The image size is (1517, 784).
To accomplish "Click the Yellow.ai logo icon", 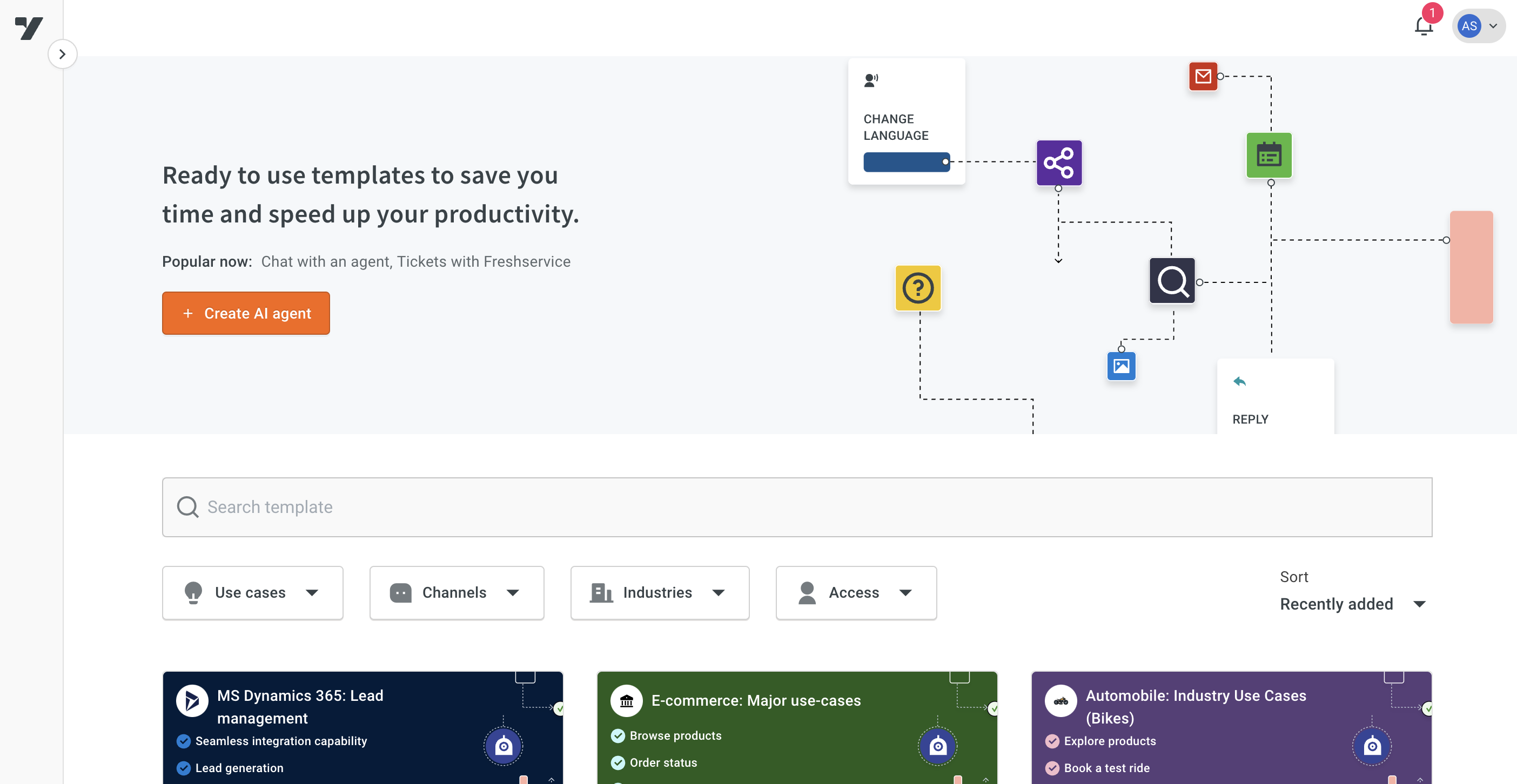I will pyautogui.click(x=29, y=28).
